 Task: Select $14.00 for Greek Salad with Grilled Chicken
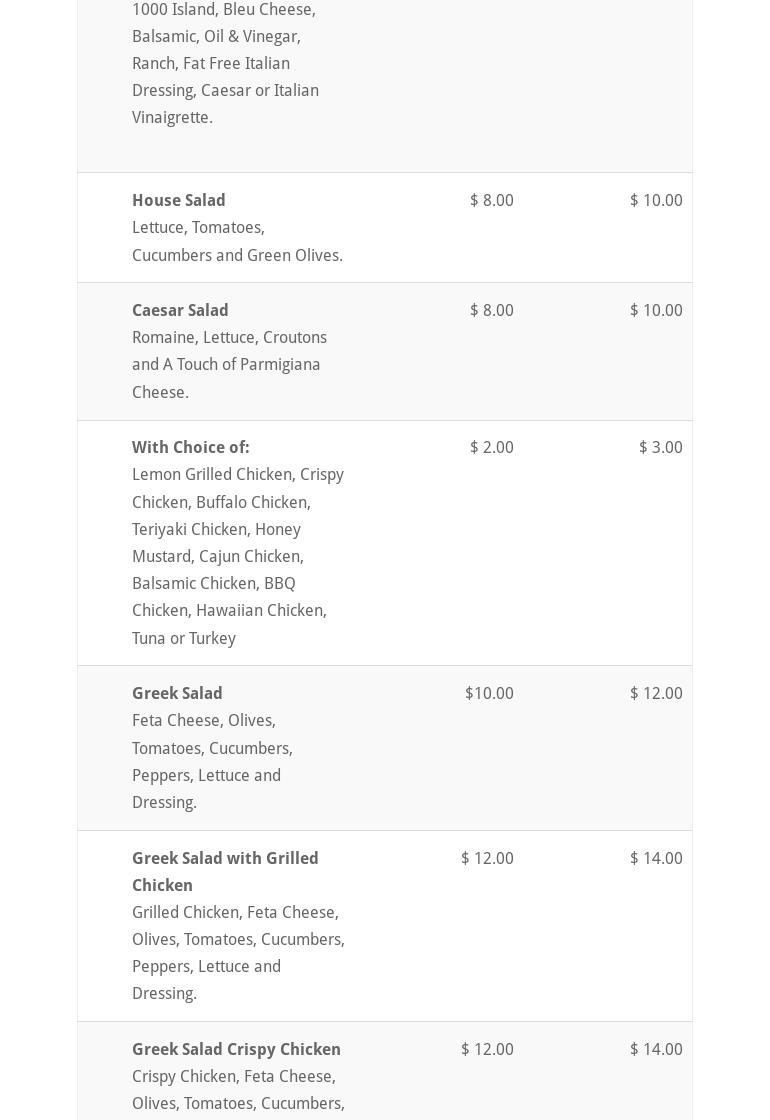click(x=656, y=858)
